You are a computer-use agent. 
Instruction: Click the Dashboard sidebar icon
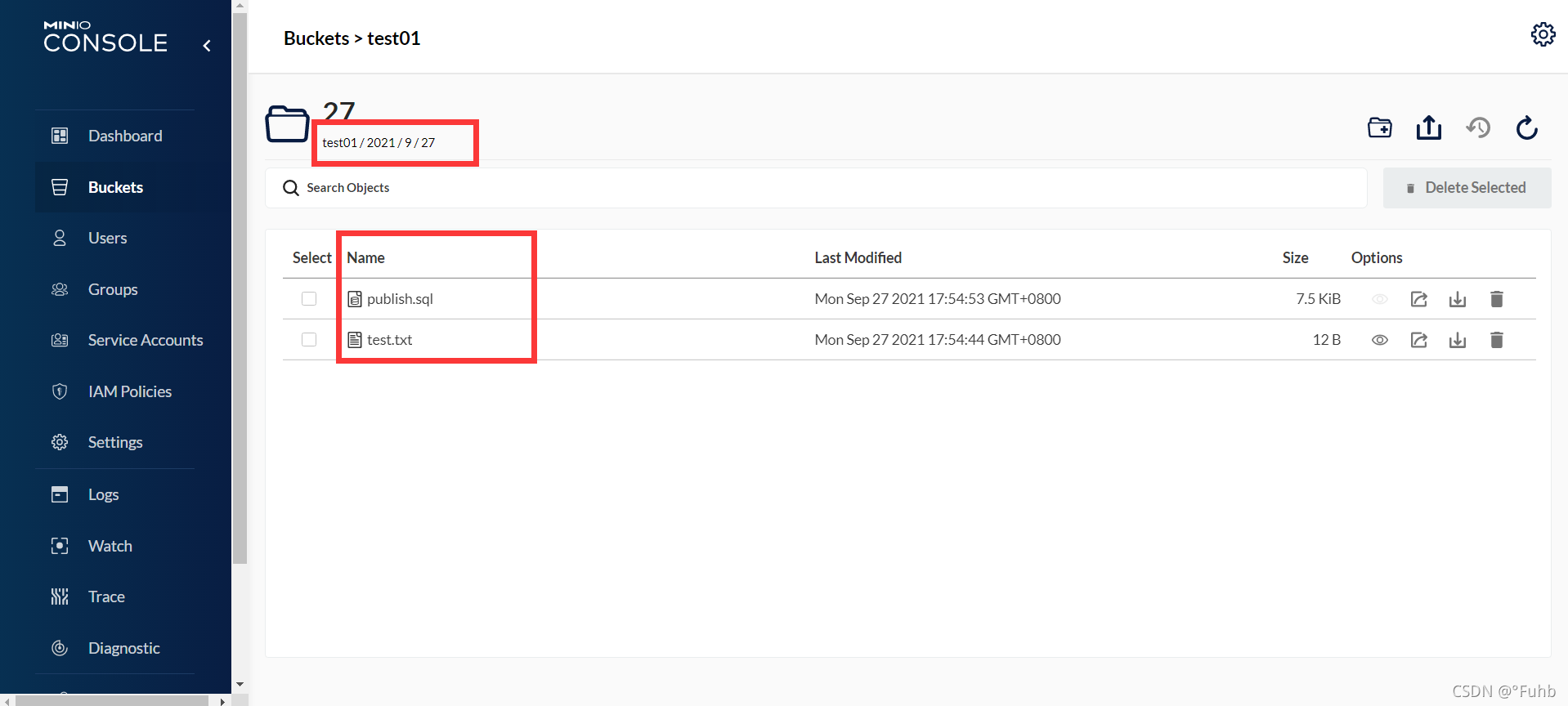point(60,136)
